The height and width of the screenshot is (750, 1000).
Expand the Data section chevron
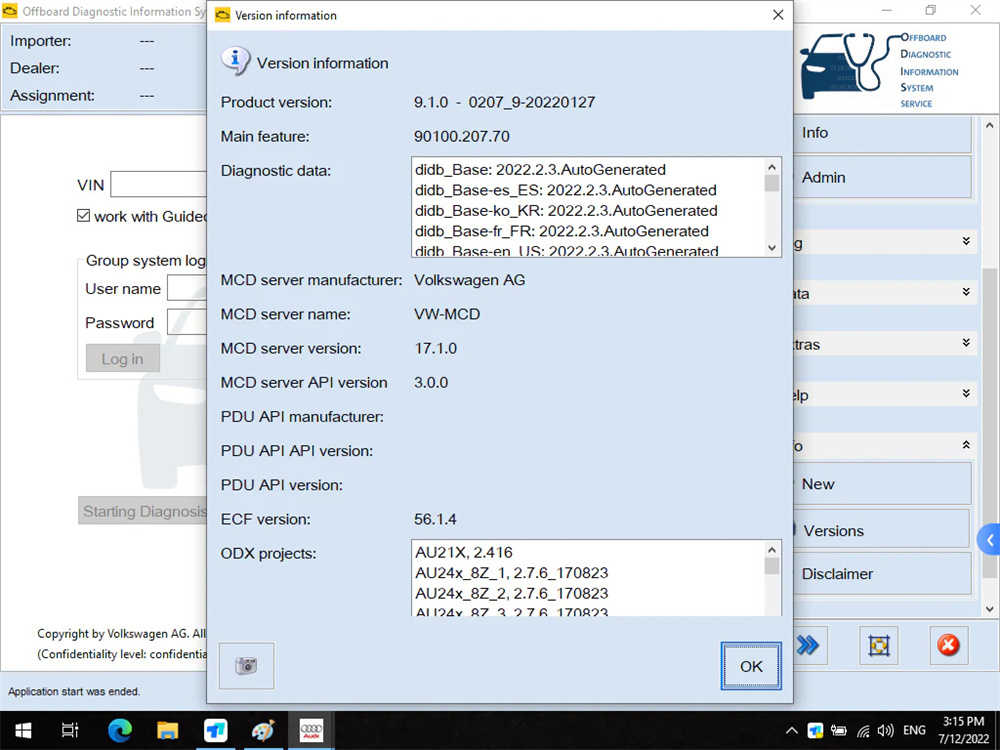(966, 291)
